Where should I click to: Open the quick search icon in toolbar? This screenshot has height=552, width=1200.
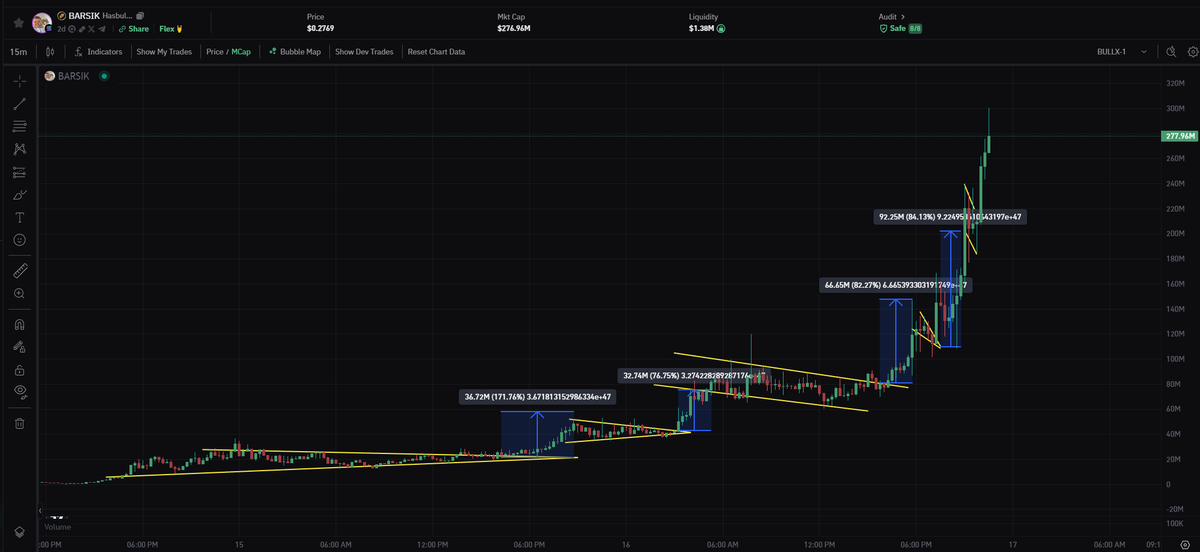tap(1171, 51)
